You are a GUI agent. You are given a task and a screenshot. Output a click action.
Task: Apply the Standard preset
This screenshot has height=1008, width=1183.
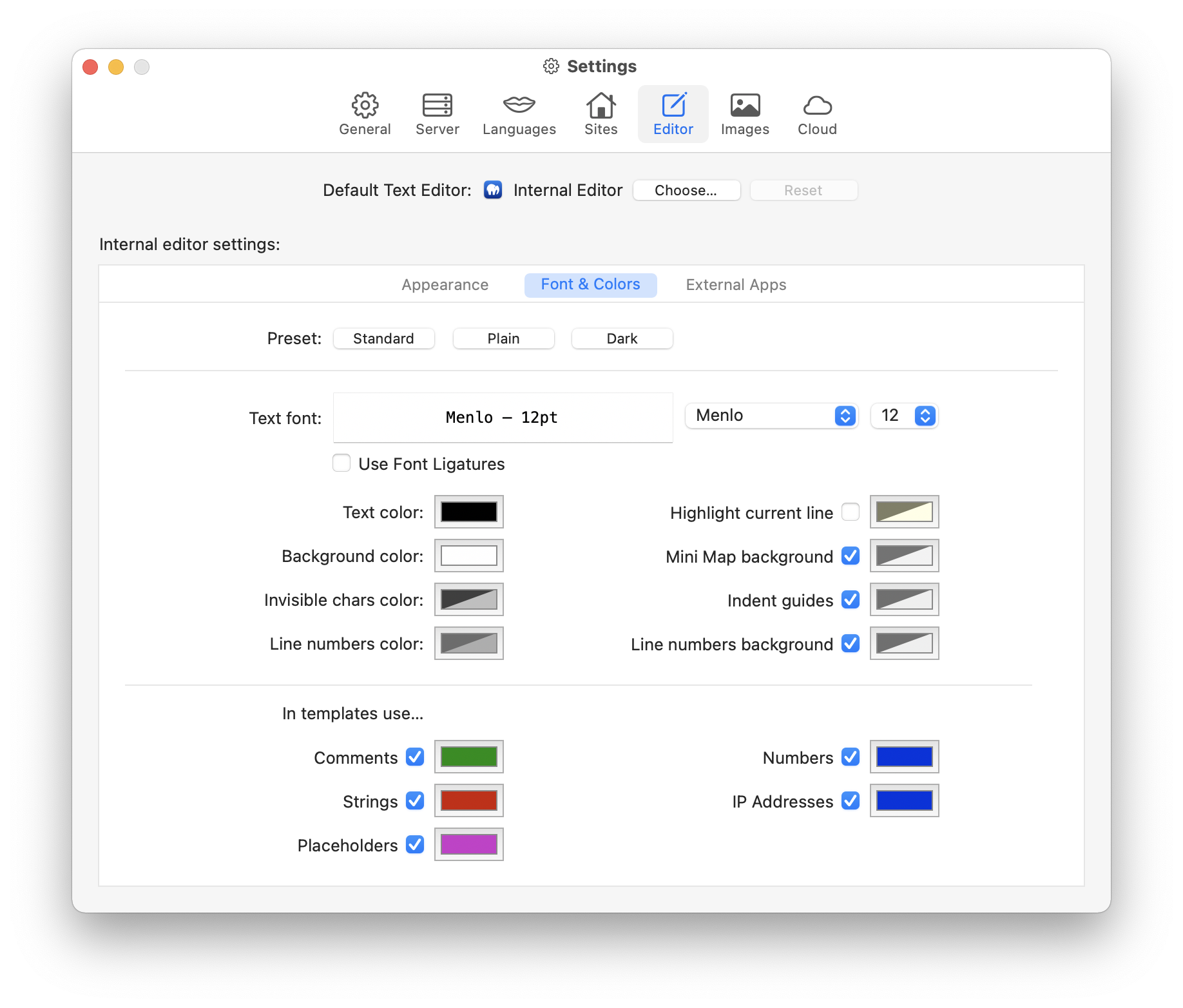(x=383, y=338)
